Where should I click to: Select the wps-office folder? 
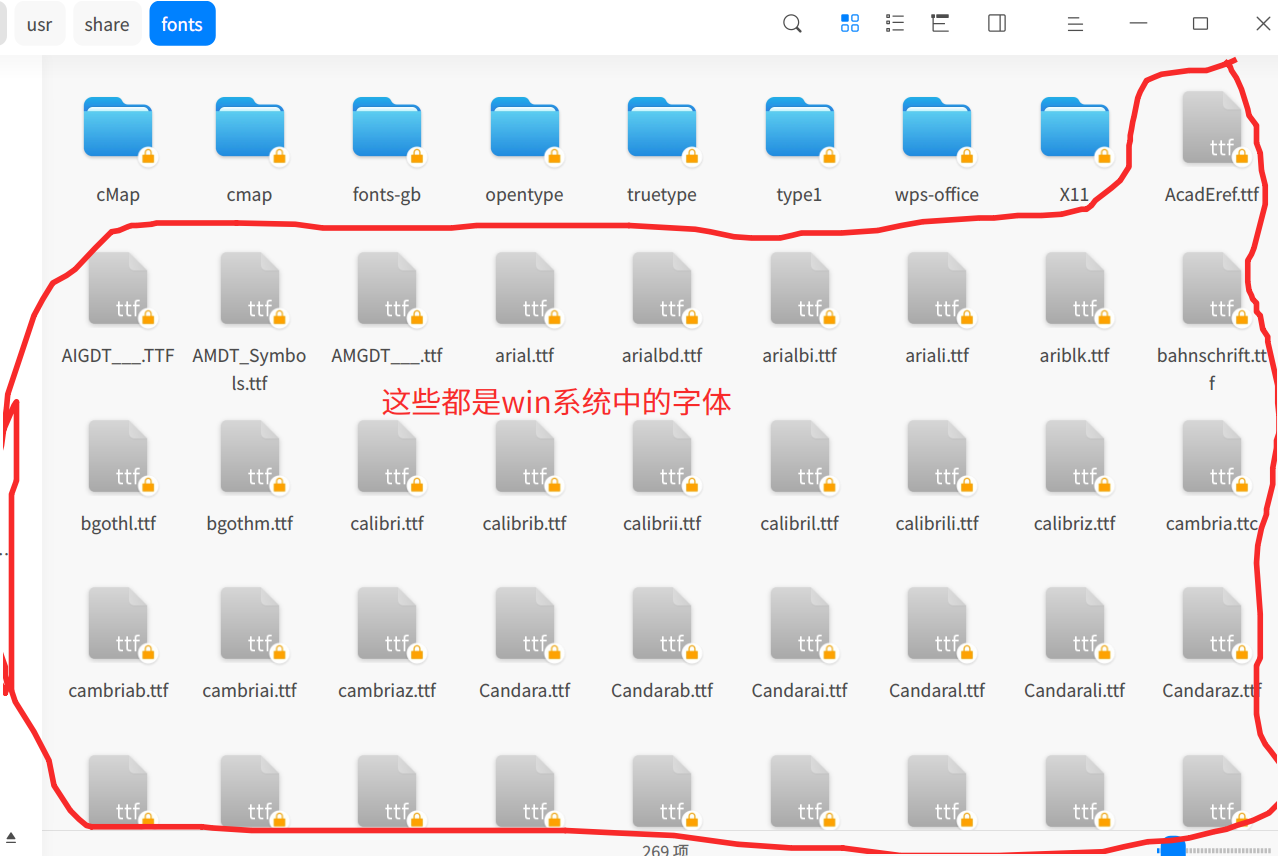click(937, 129)
